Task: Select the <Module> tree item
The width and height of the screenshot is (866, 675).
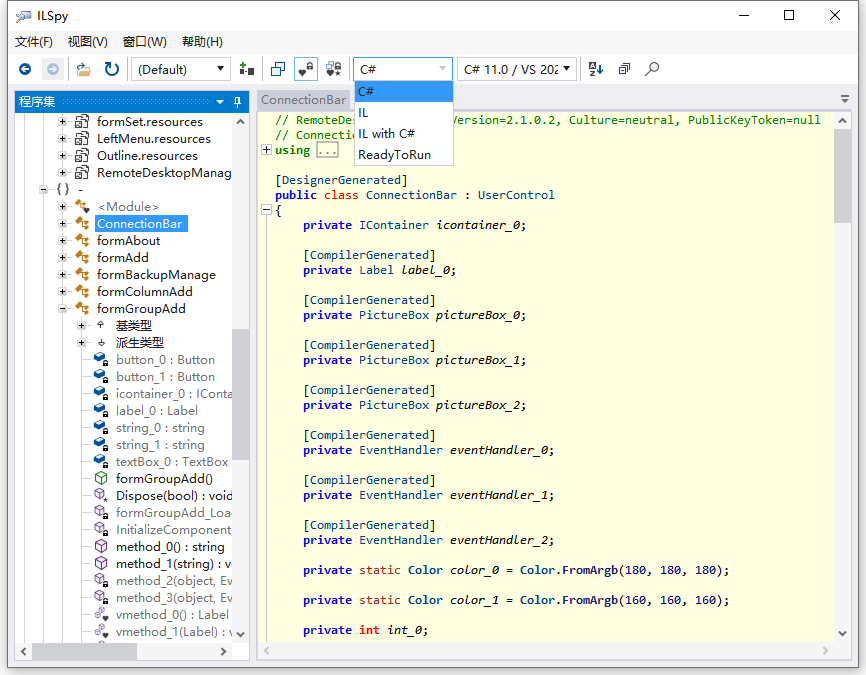Action: pyautogui.click(x=128, y=207)
